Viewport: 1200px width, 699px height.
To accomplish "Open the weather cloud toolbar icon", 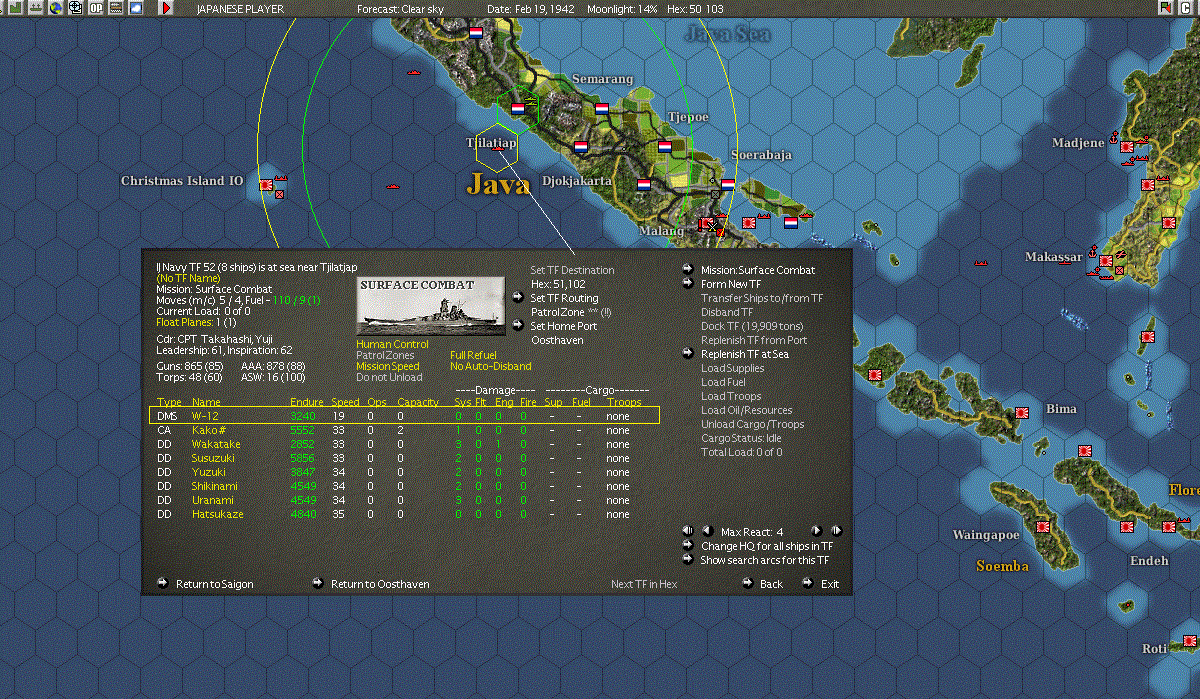I will point(136,8).
